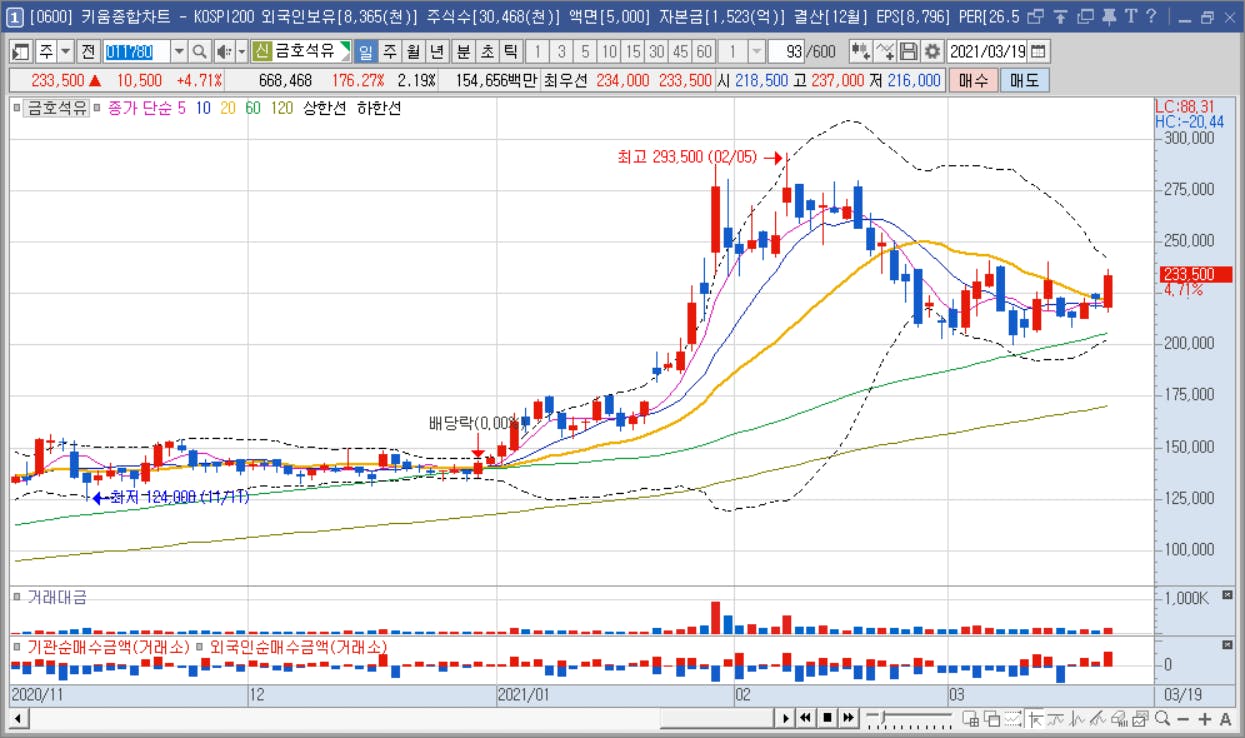
Task: Toggle the 거래대금 panel checkbox
Action: click(x=17, y=597)
